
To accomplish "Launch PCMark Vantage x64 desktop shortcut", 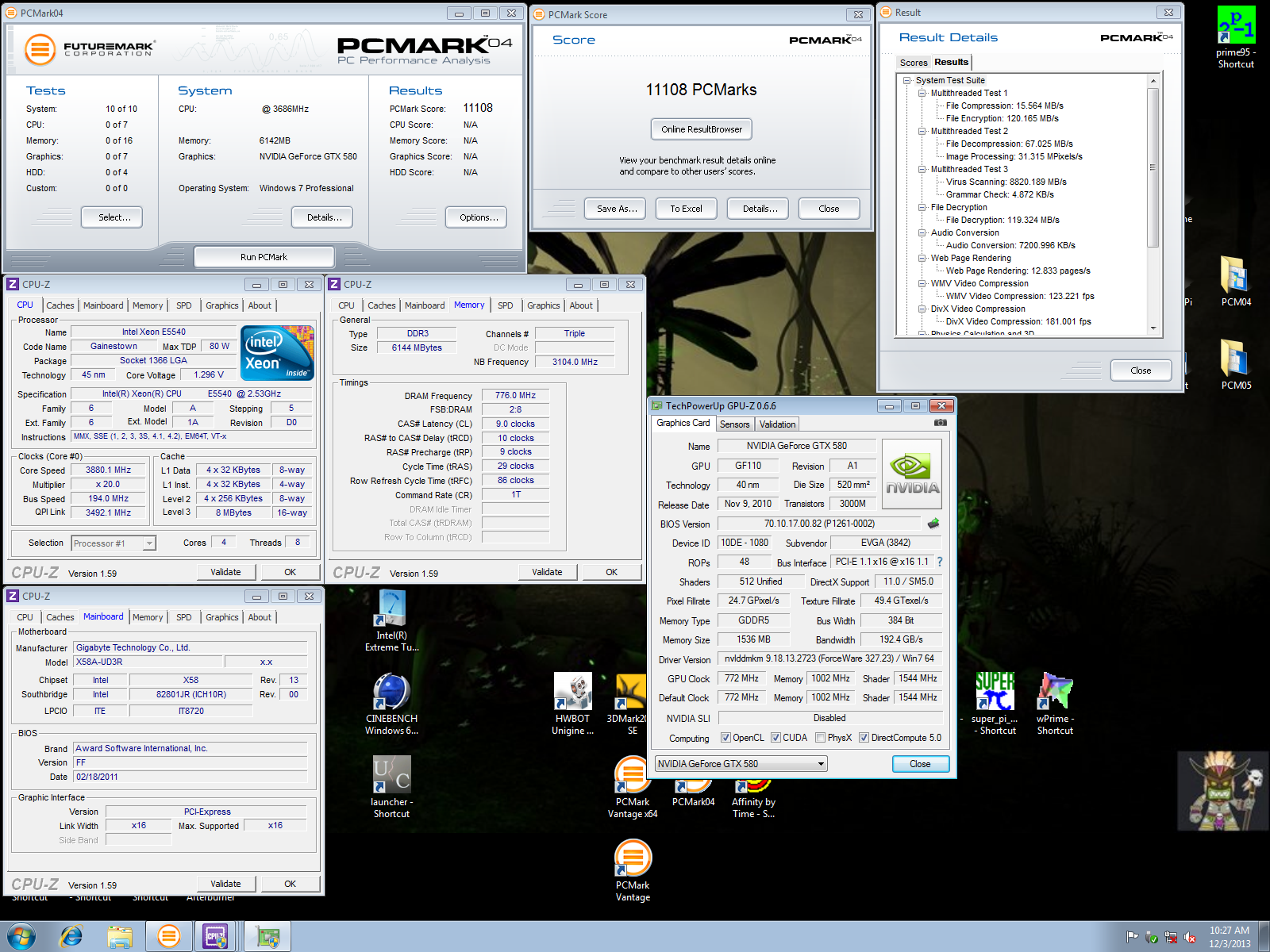I will tap(633, 788).
